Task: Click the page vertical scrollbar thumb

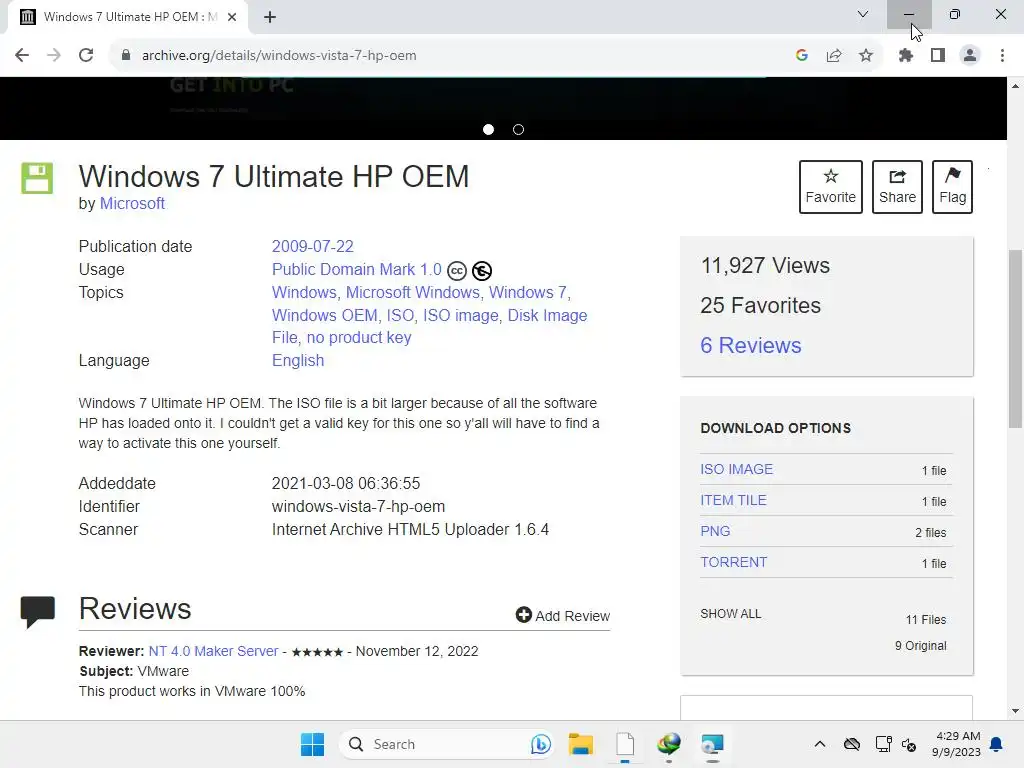Action: (1016, 338)
